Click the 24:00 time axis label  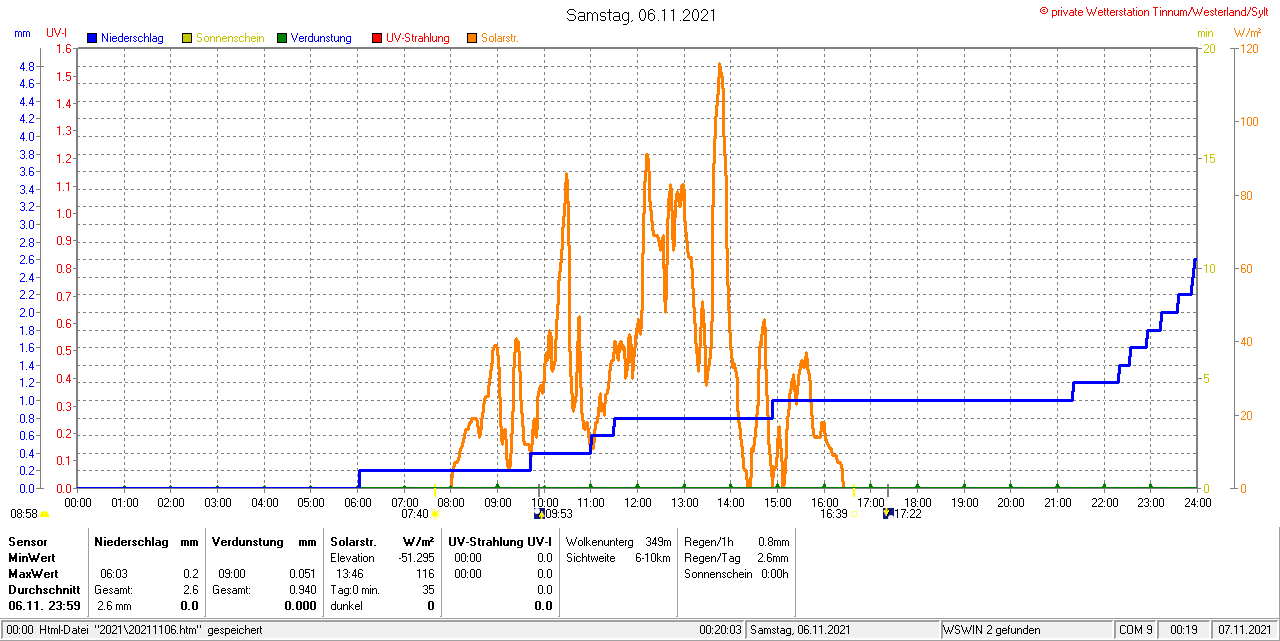click(1198, 502)
